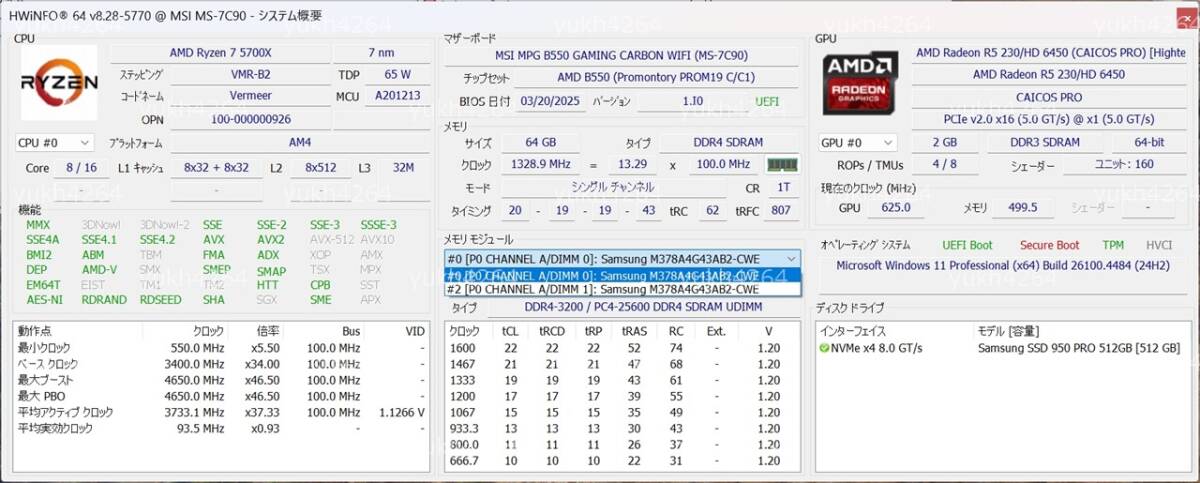
Task: Select the 65 W TDP value
Action: [397, 74]
